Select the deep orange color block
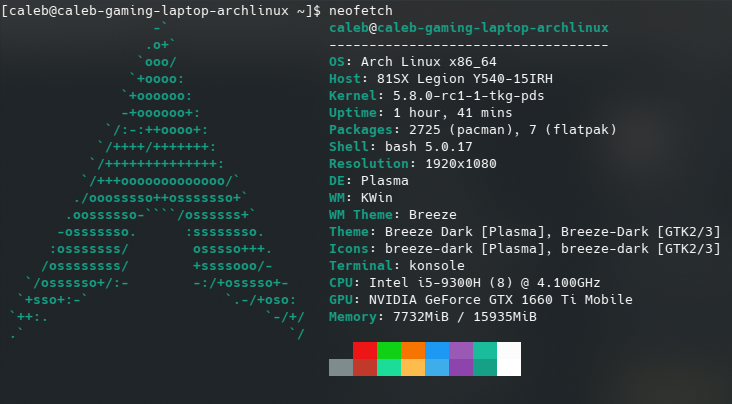Image resolution: width=732 pixels, height=404 pixels. pyautogui.click(x=413, y=350)
